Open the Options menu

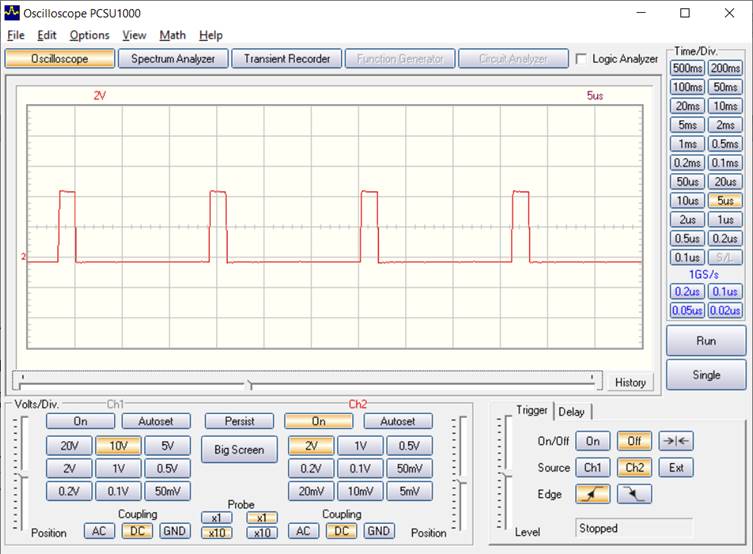click(89, 35)
